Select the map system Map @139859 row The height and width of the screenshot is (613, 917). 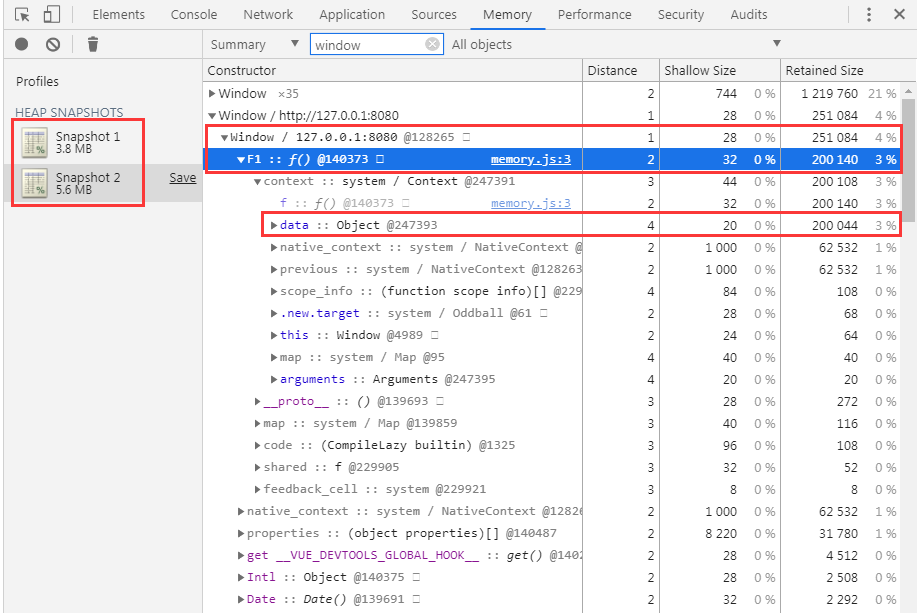(553, 423)
